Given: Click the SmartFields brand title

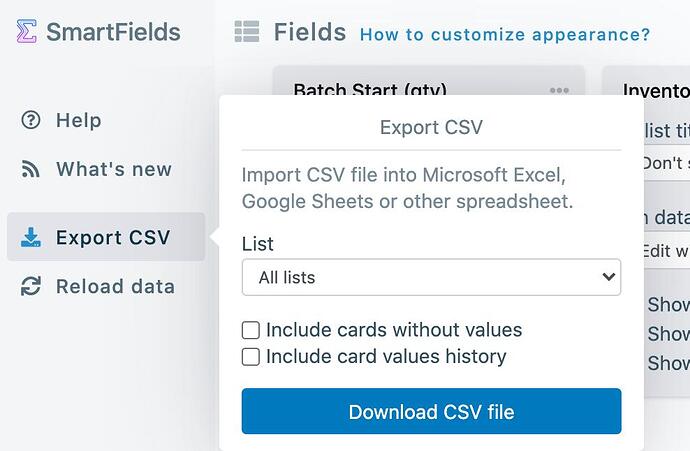Looking at the screenshot, I should (113, 32).
